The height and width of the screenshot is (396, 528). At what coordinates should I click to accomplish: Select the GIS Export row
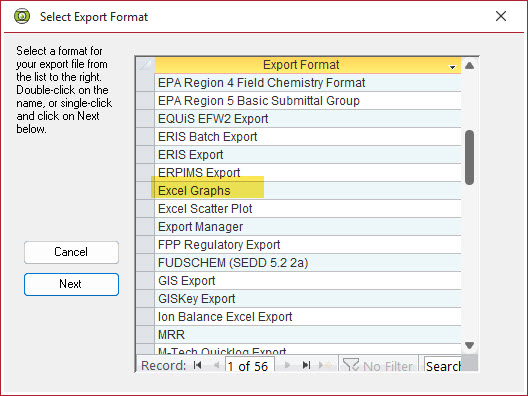tap(308, 281)
